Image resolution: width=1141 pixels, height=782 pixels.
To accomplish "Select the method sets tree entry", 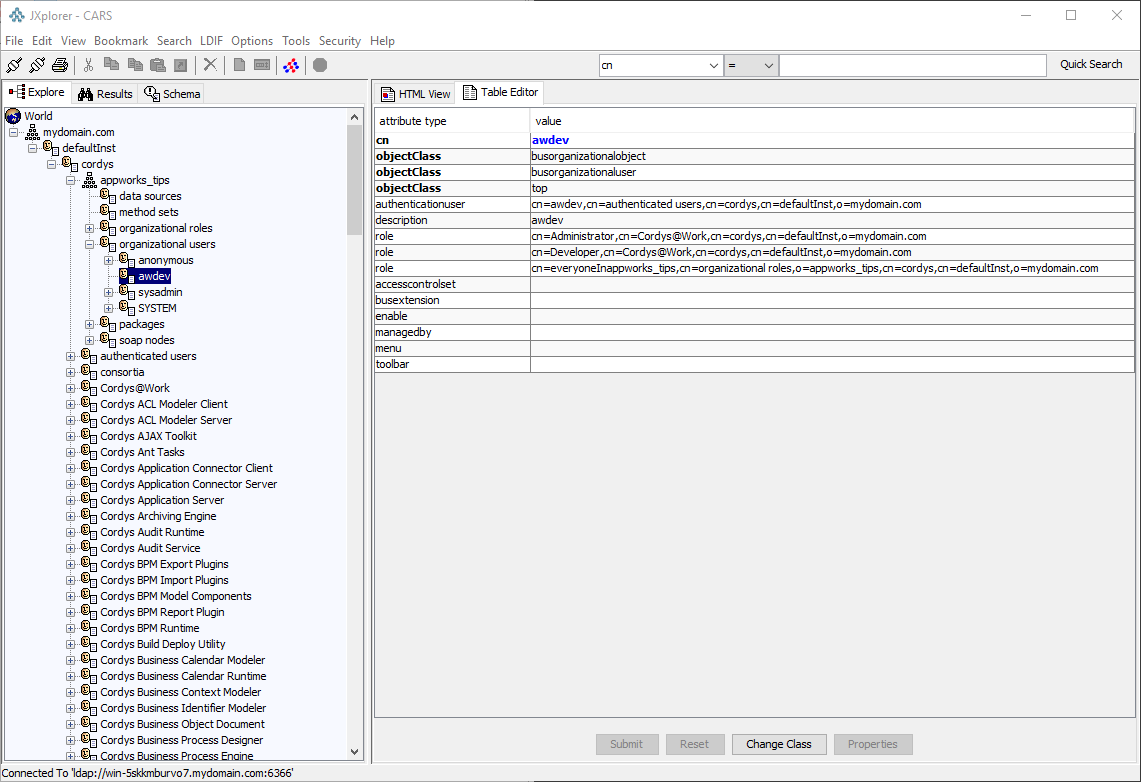I will tap(148, 212).
